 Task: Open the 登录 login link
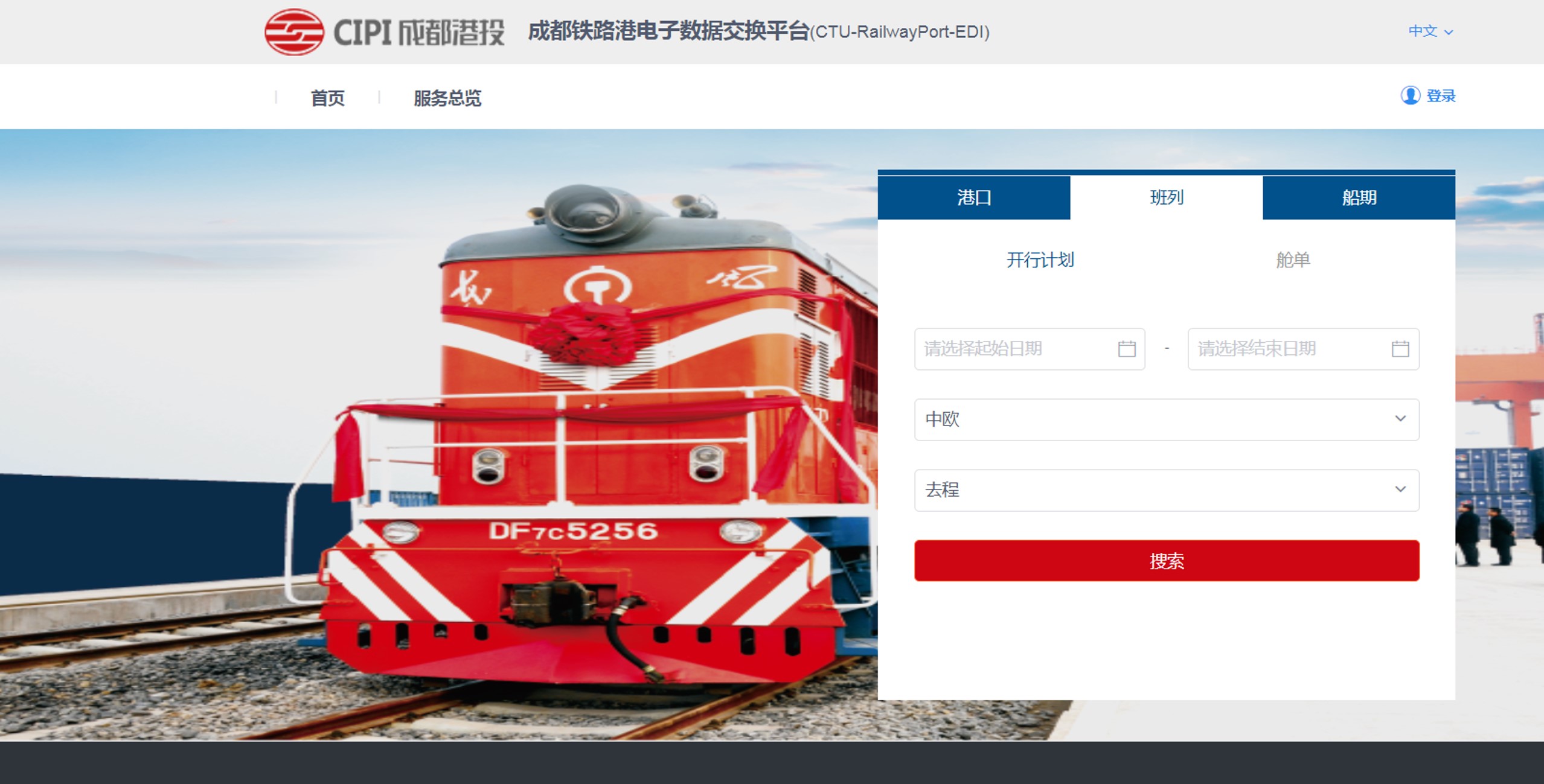pyautogui.click(x=1441, y=96)
